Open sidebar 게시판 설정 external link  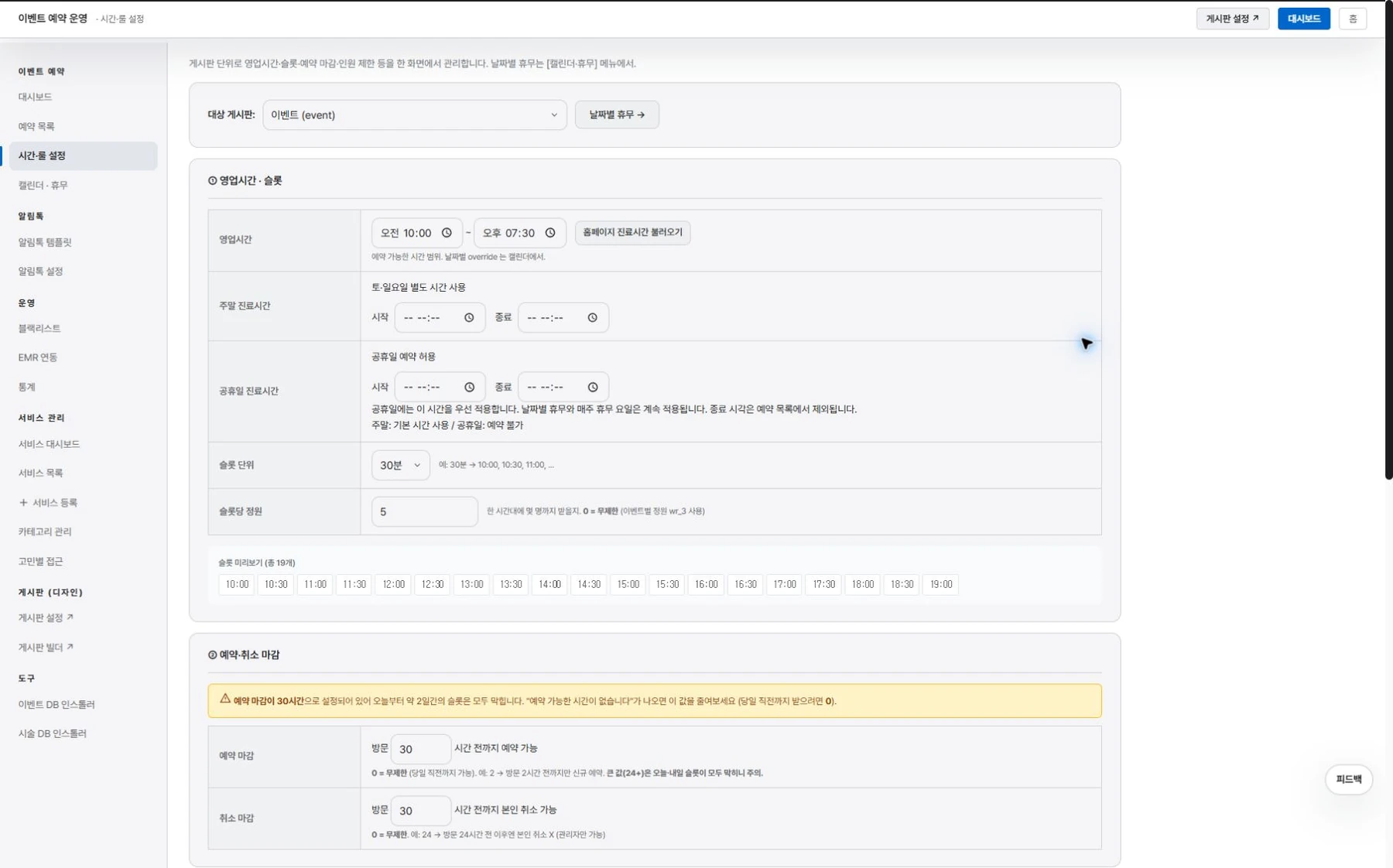pyautogui.click(x=46, y=618)
